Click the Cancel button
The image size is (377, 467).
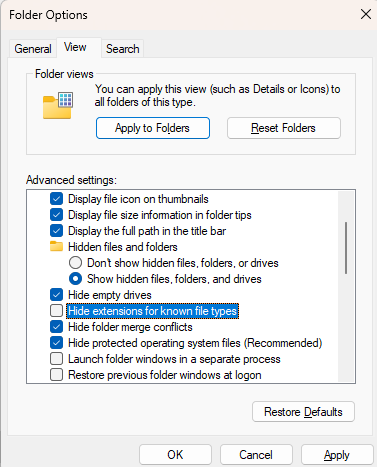(256, 455)
